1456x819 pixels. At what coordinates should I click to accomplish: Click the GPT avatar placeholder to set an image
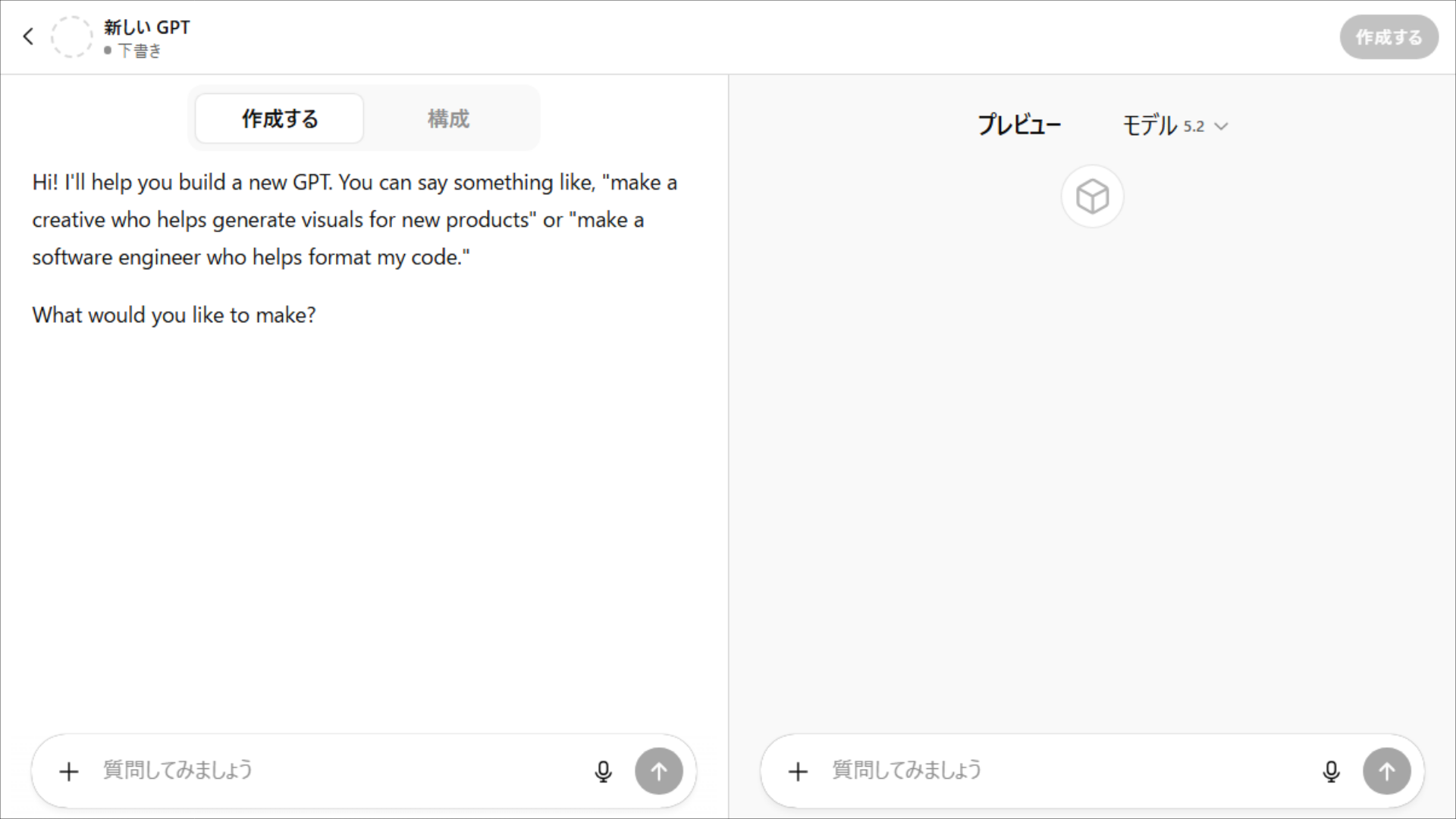[72, 36]
